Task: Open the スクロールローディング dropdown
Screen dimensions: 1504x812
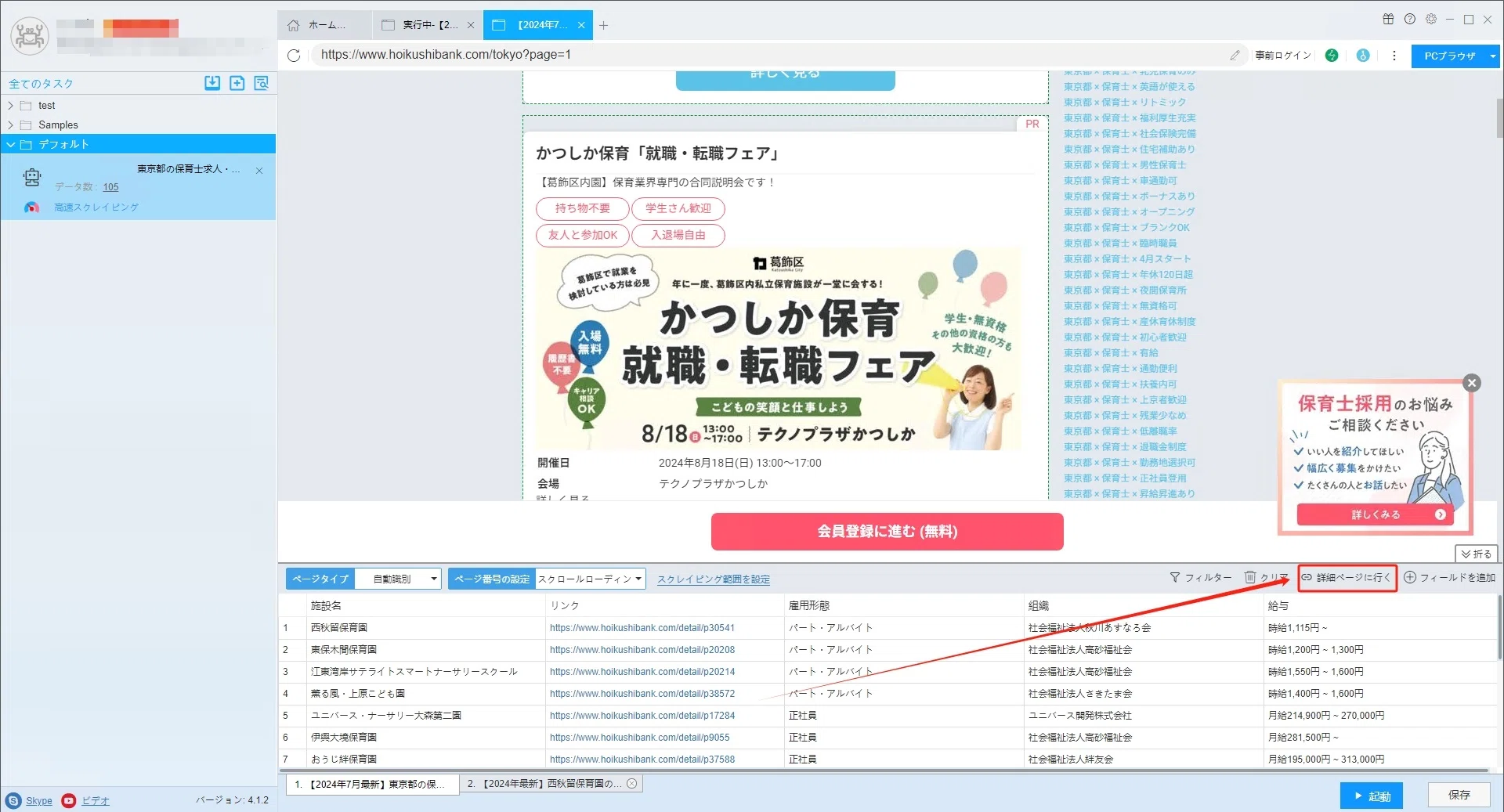Action: coord(590,579)
